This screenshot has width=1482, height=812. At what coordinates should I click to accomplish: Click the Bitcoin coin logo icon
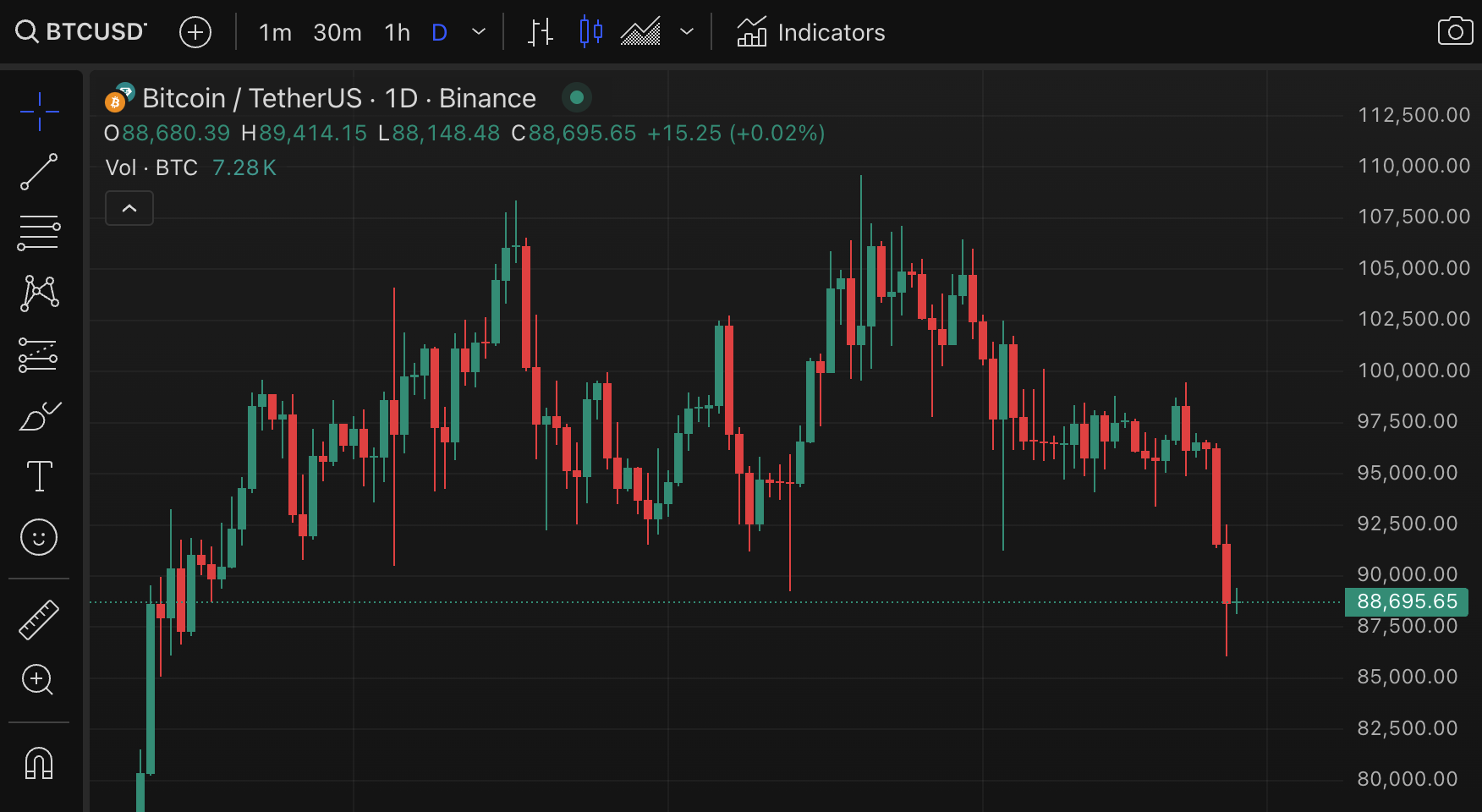115,102
